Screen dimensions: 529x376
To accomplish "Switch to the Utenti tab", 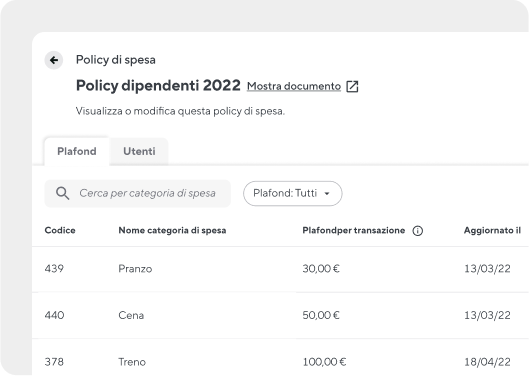I will (139, 151).
